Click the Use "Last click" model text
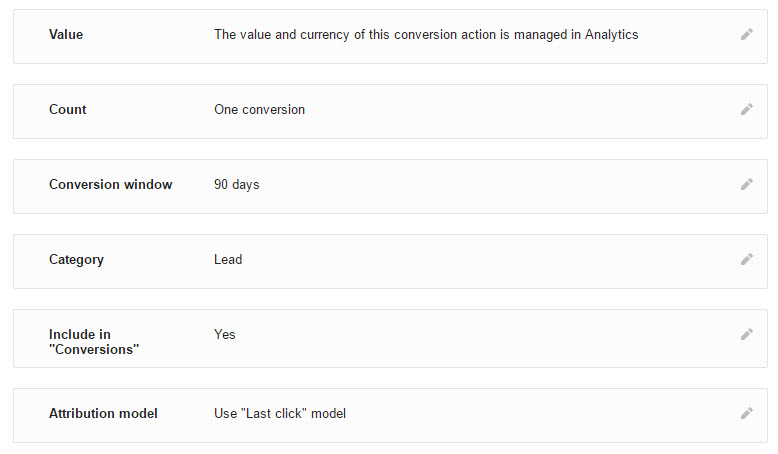This screenshot has height=454, width=778. tap(280, 413)
